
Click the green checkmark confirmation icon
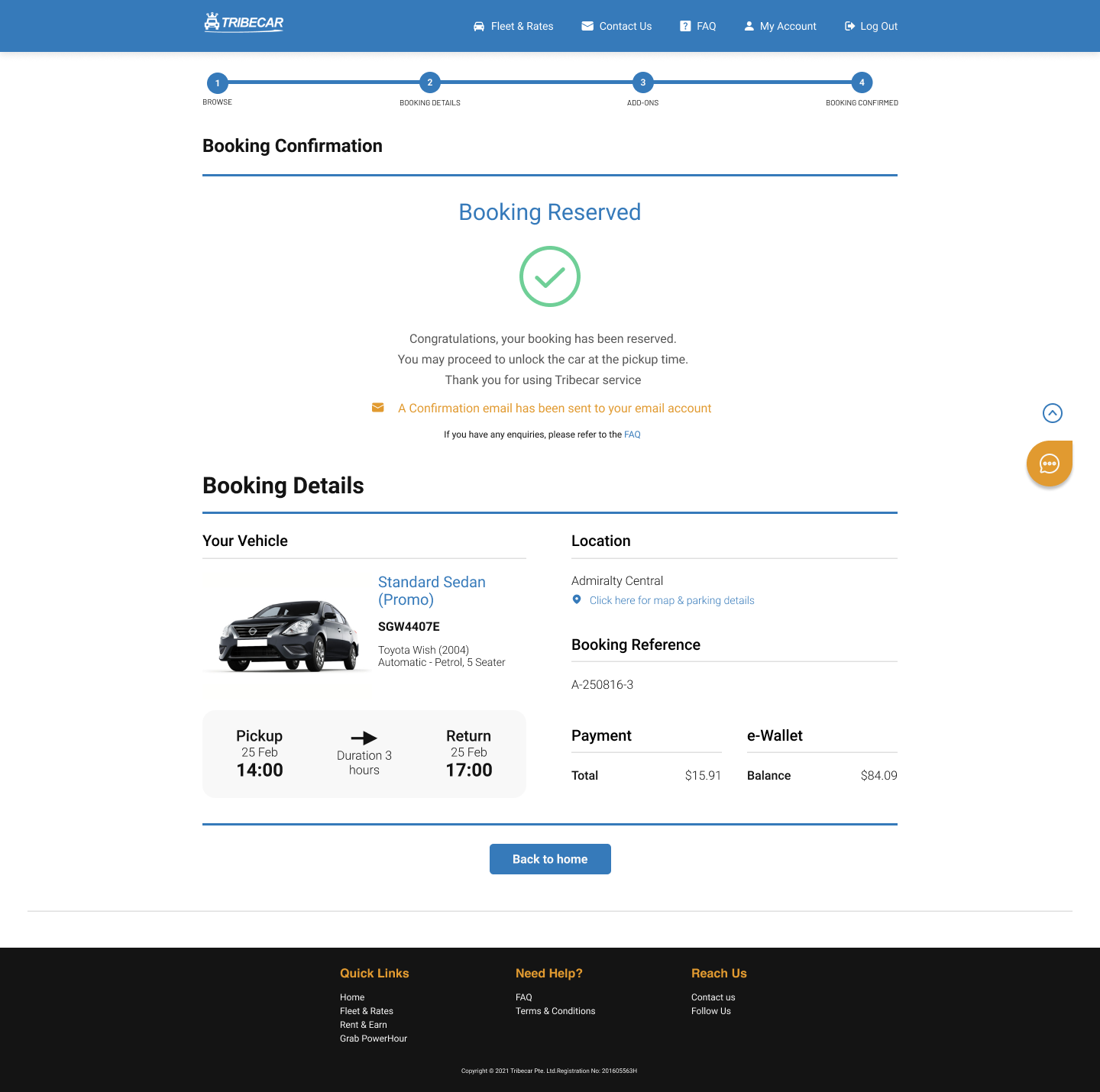[550, 276]
